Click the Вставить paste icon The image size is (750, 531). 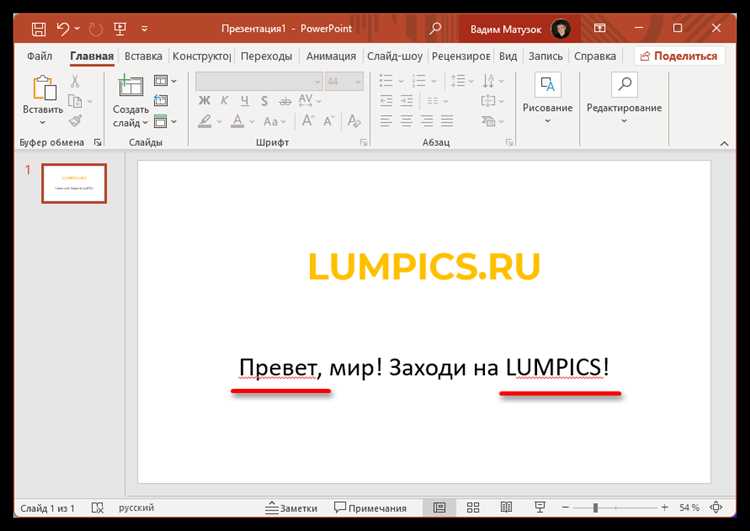coord(44,88)
